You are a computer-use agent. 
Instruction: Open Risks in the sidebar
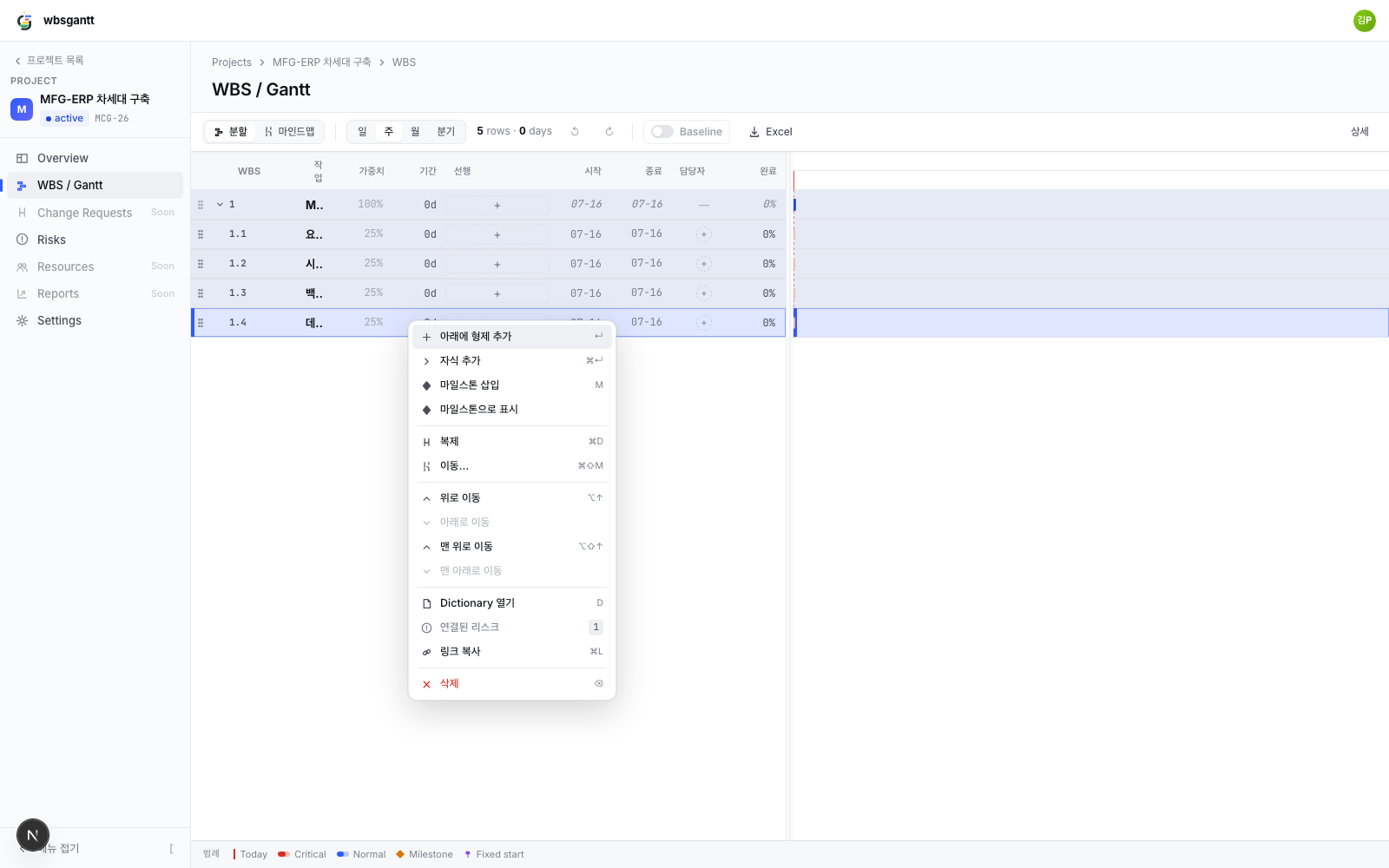pos(95,240)
